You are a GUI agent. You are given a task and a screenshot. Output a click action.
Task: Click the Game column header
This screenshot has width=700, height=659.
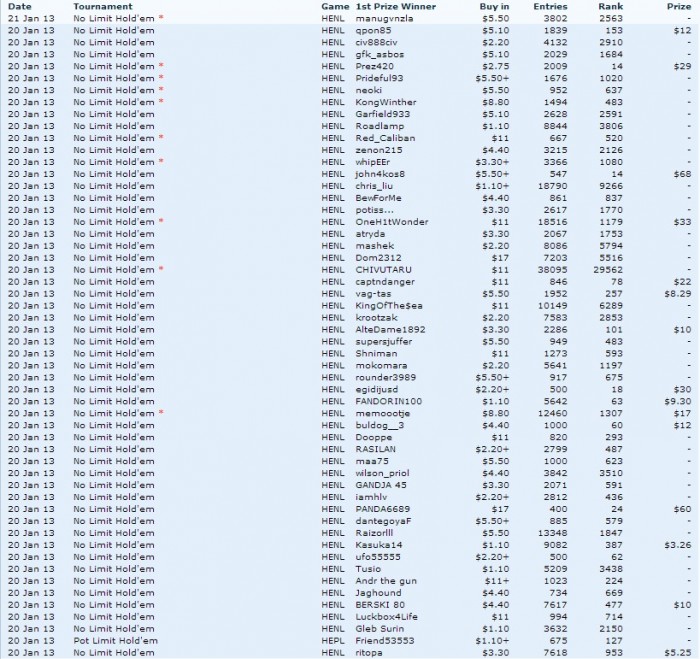point(335,6)
